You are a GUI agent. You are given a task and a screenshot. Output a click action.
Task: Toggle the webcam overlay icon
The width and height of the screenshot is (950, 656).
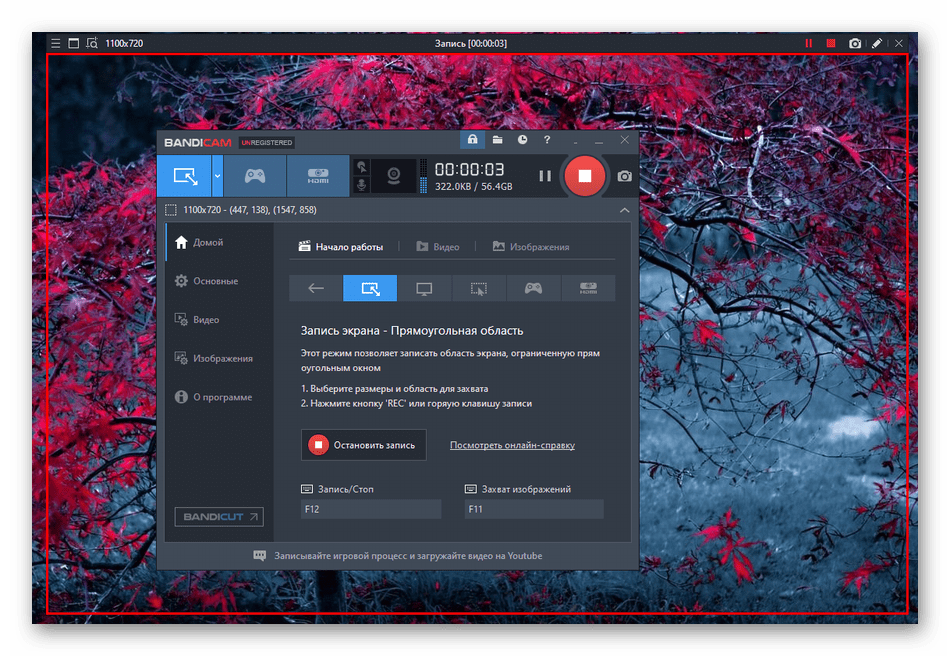coord(394,176)
